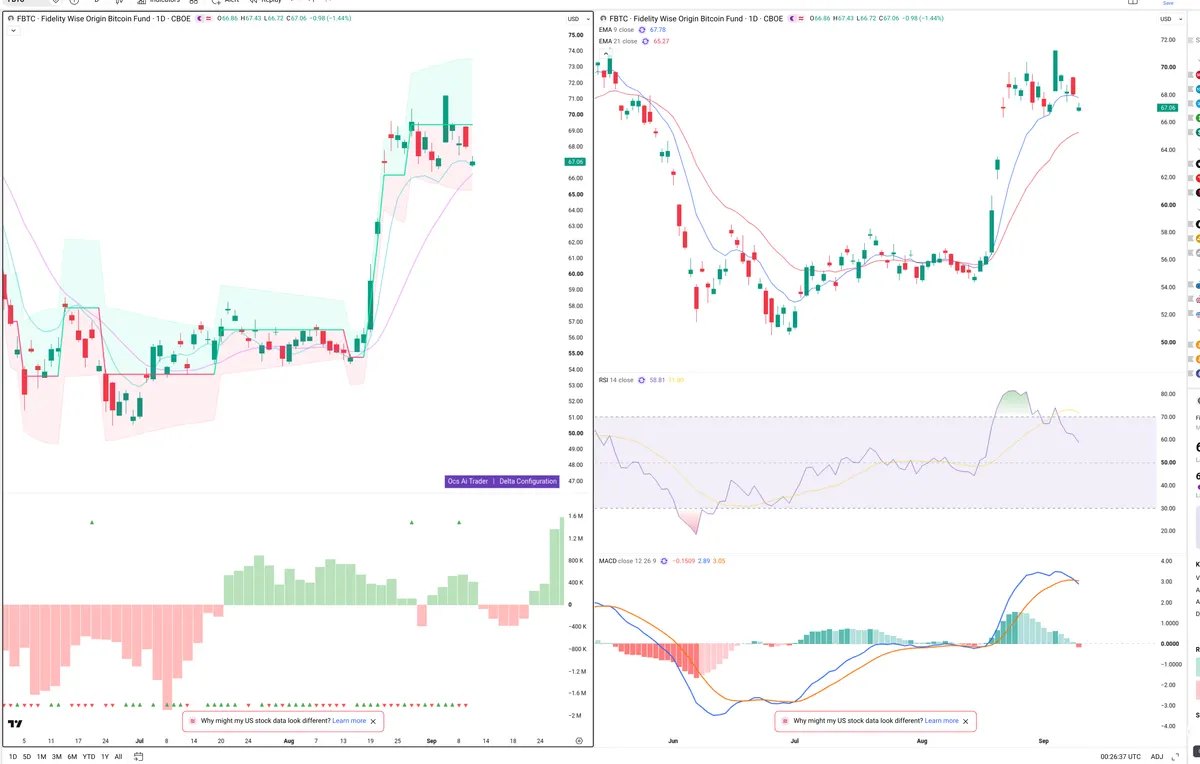The width and height of the screenshot is (1200, 764).
Task: Click the refresh icon next to RSI 14 close
Action: pyautogui.click(x=642, y=381)
